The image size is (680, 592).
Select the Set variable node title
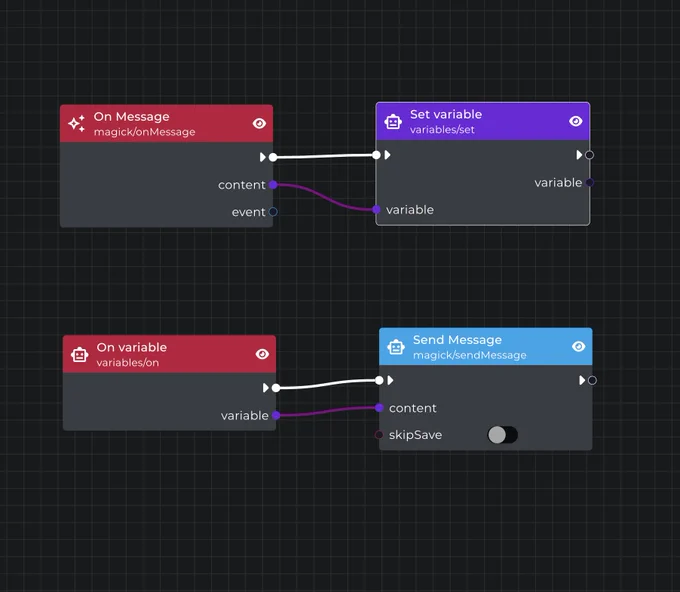tap(446, 114)
